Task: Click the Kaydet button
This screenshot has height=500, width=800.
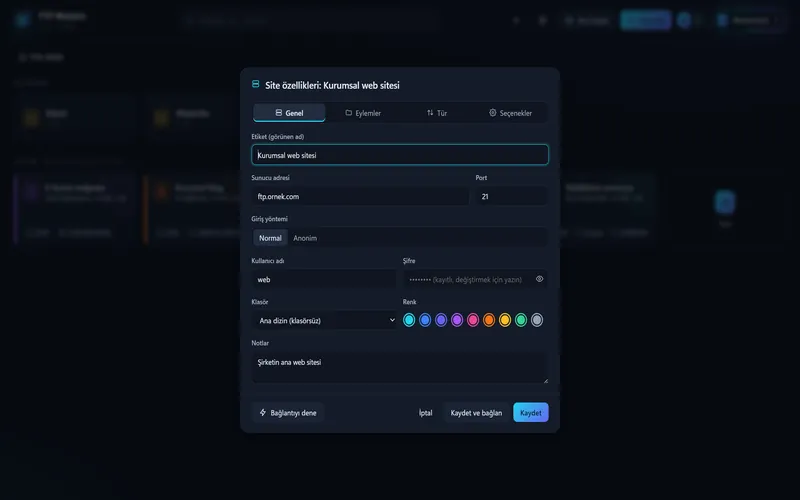Action: click(x=531, y=412)
